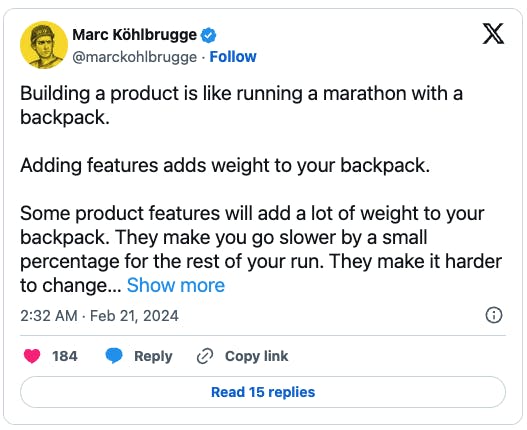Open the Marc Köhlbrugge display name
Image resolution: width=527 pixels, height=430 pixels.
[134, 35]
